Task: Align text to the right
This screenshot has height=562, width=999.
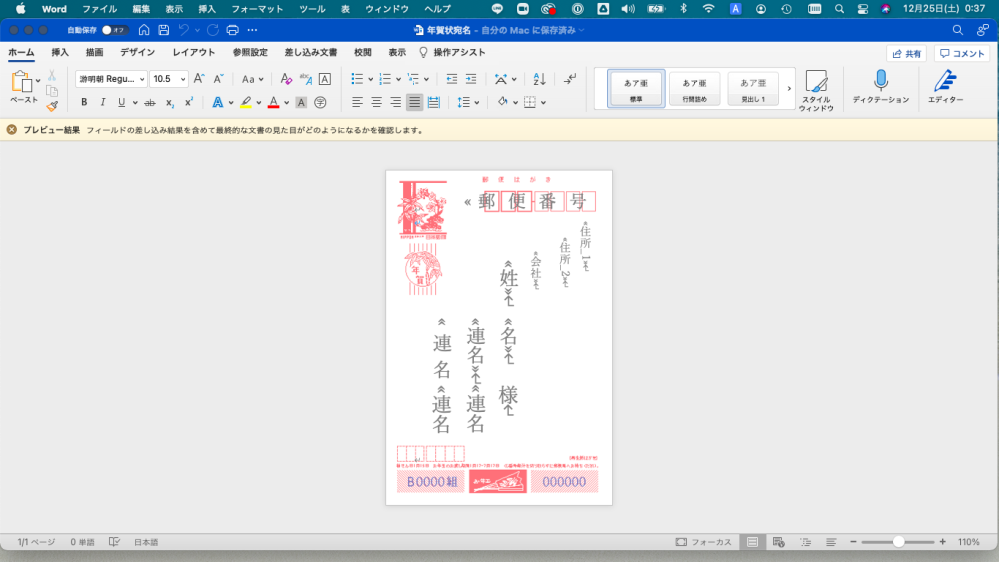Action: (396, 103)
